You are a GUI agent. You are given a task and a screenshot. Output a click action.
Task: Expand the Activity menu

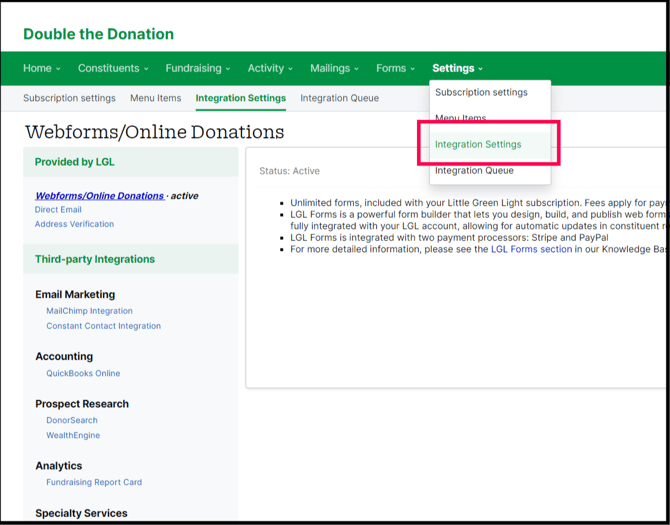(270, 68)
